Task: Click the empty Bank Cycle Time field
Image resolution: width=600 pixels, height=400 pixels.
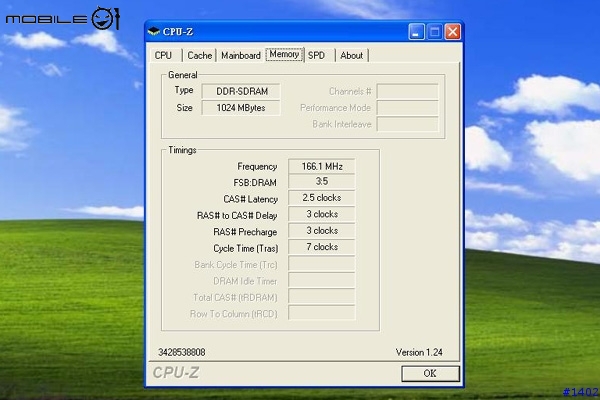Action: tap(322, 264)
